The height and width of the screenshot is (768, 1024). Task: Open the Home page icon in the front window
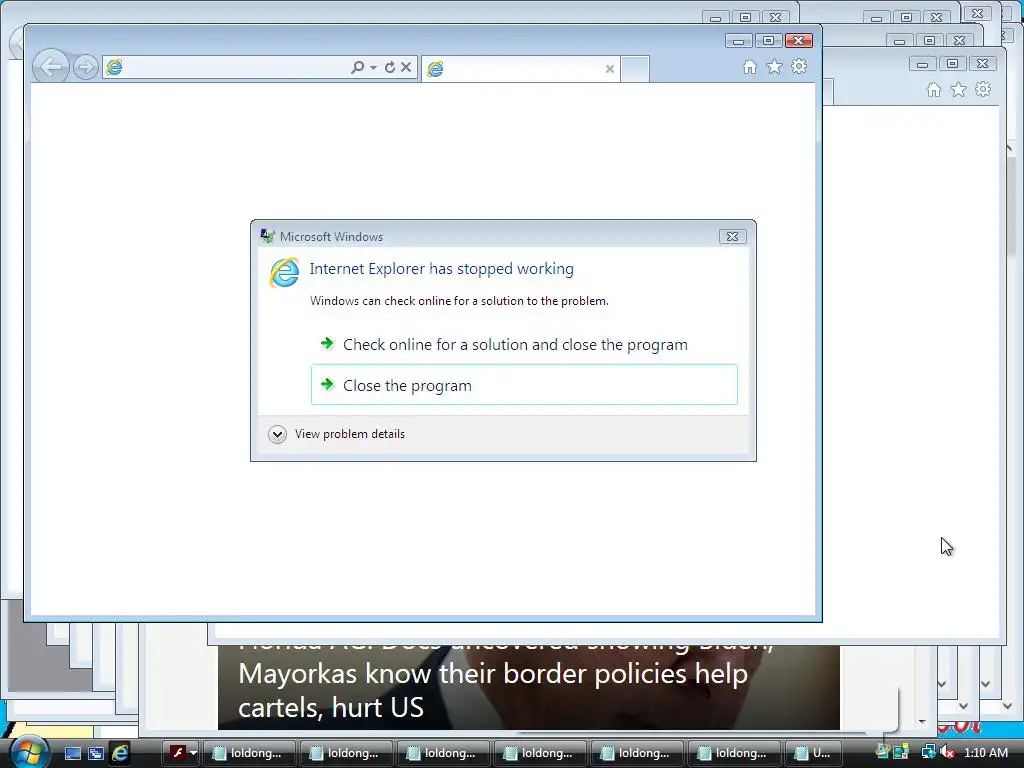click(750, 67)
